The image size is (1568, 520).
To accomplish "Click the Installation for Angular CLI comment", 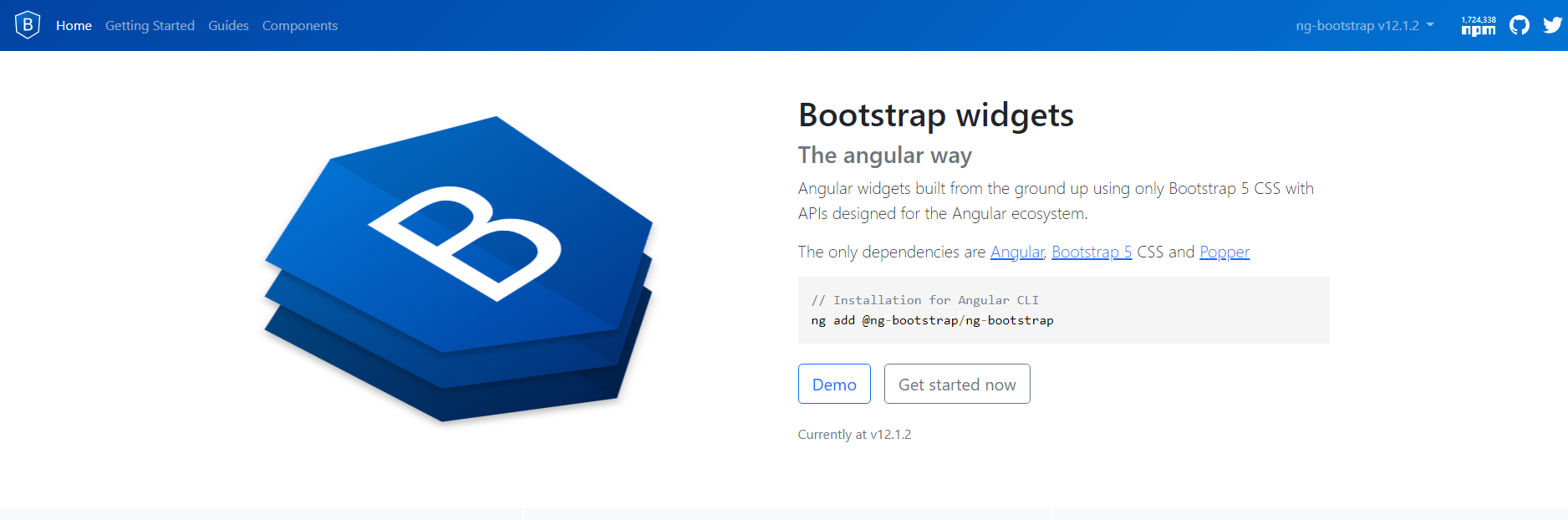I will 925,300.
